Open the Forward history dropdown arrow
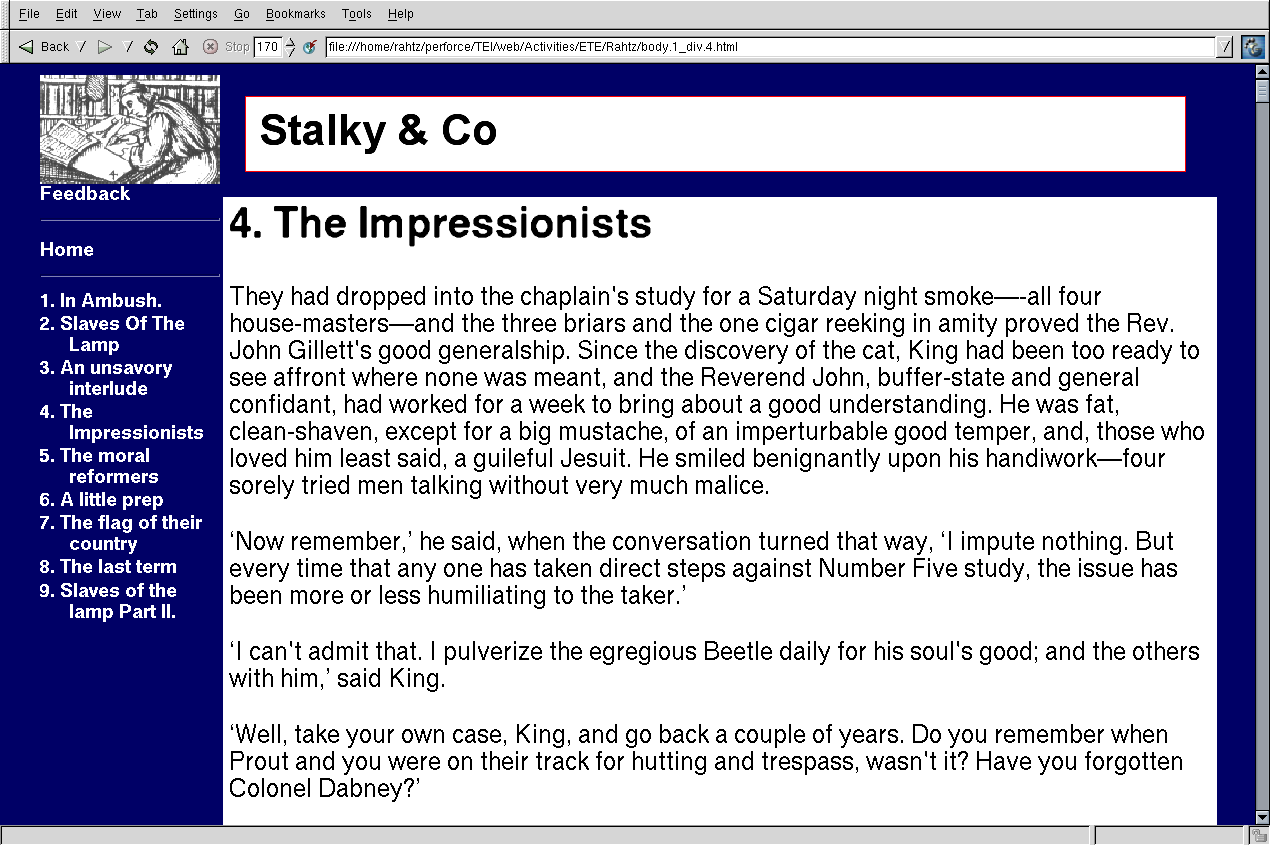The width and height of the screenshot is (1270, 845). (x=127, y=46)
